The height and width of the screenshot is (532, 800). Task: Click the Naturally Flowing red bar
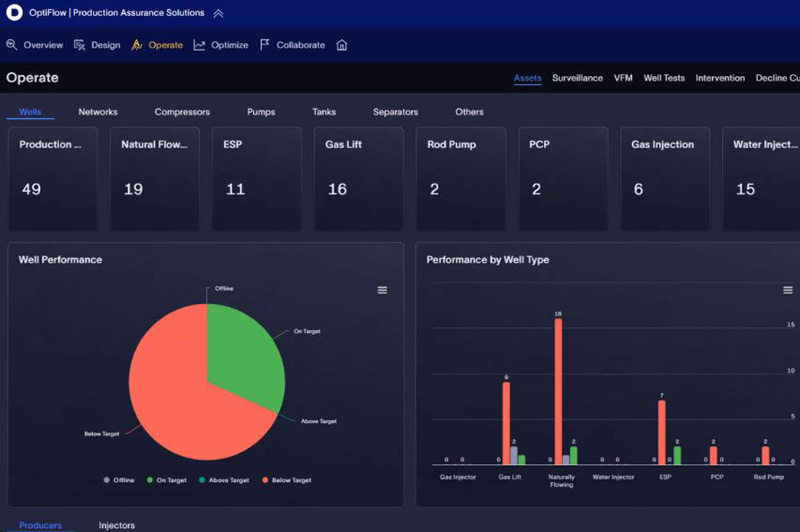[x=558, y=392]
